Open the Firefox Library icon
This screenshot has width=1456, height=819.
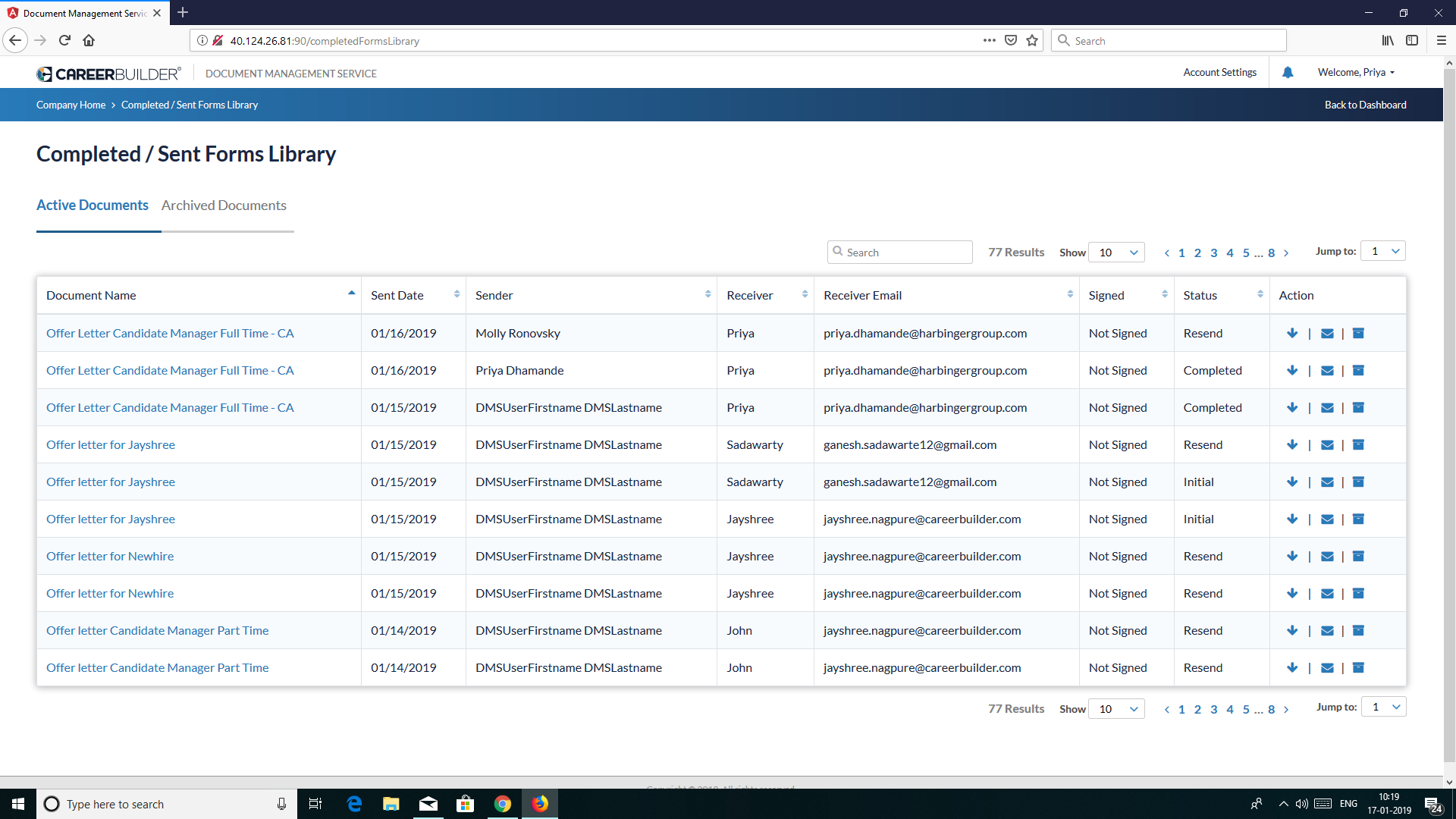[1388, 40]
